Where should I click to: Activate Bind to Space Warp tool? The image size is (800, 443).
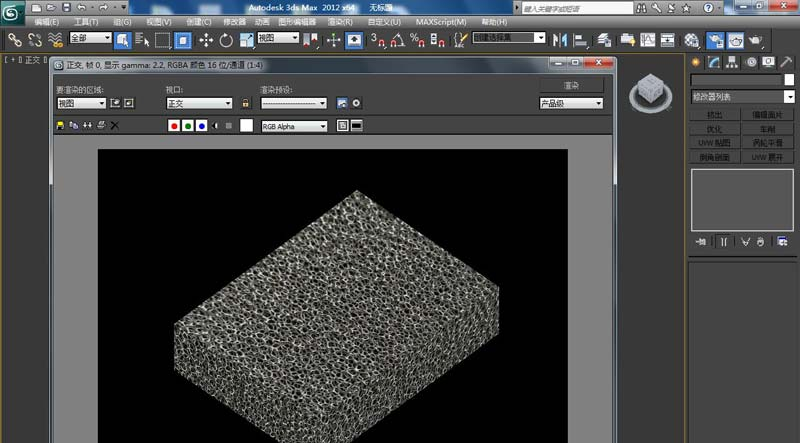pyautogui.click(x=55, y=40)
